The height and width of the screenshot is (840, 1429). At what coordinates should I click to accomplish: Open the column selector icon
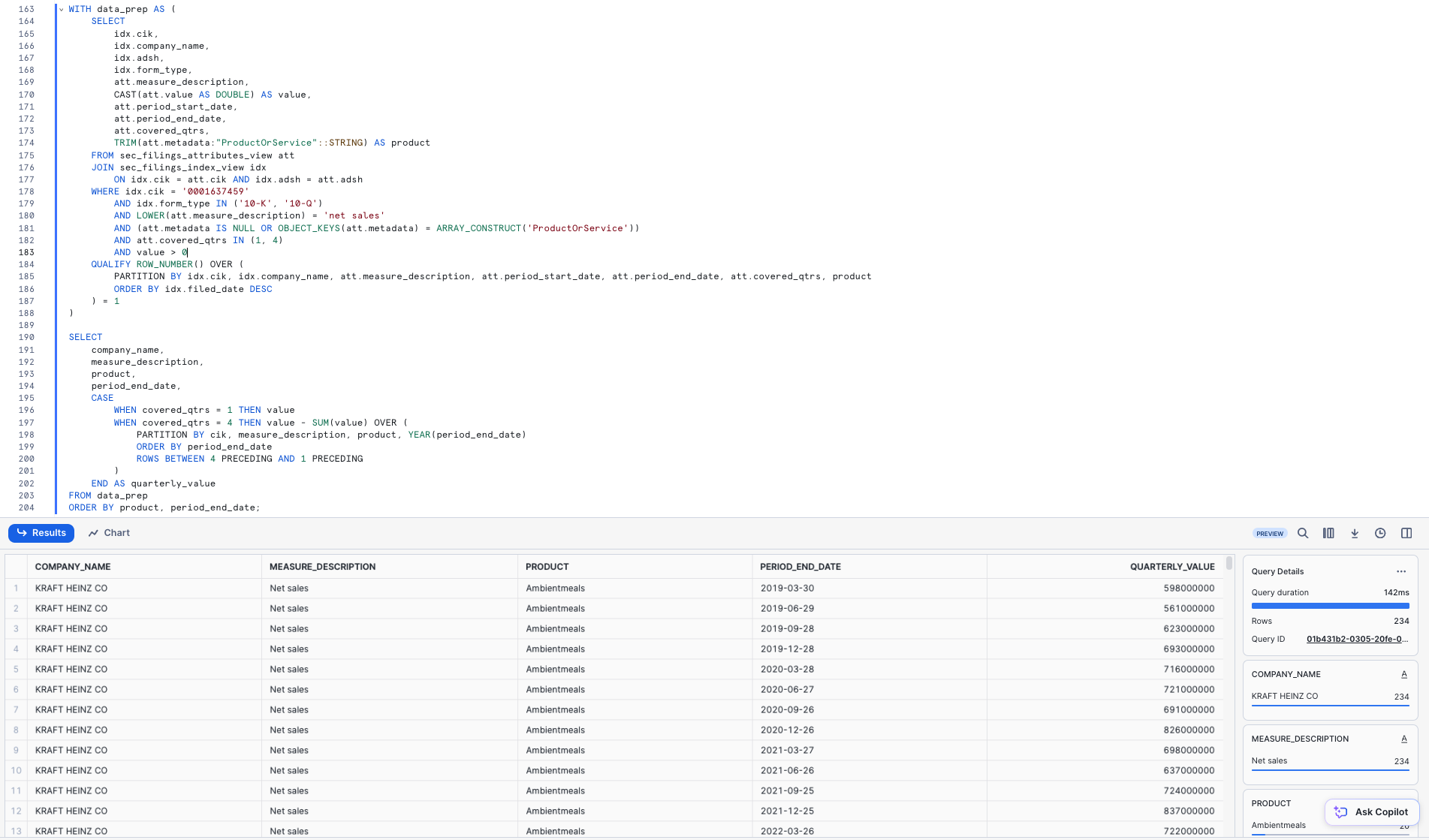point(1328,533)
